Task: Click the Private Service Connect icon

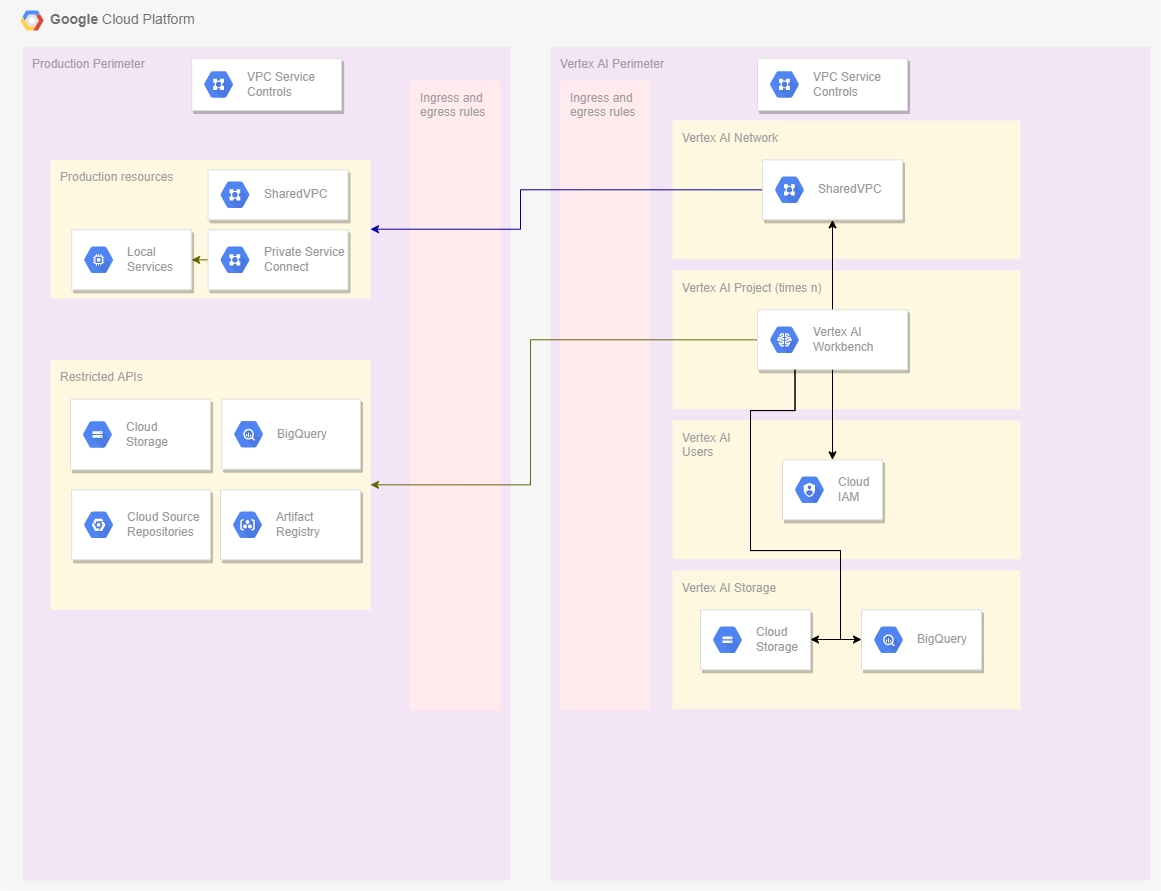Action: 235,260
